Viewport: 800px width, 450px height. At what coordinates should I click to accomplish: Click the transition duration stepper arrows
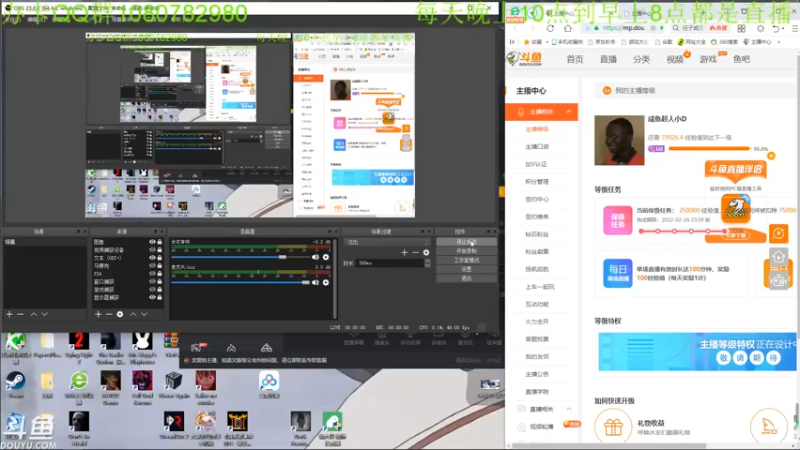pyautogui.click(x=428, y=263)
